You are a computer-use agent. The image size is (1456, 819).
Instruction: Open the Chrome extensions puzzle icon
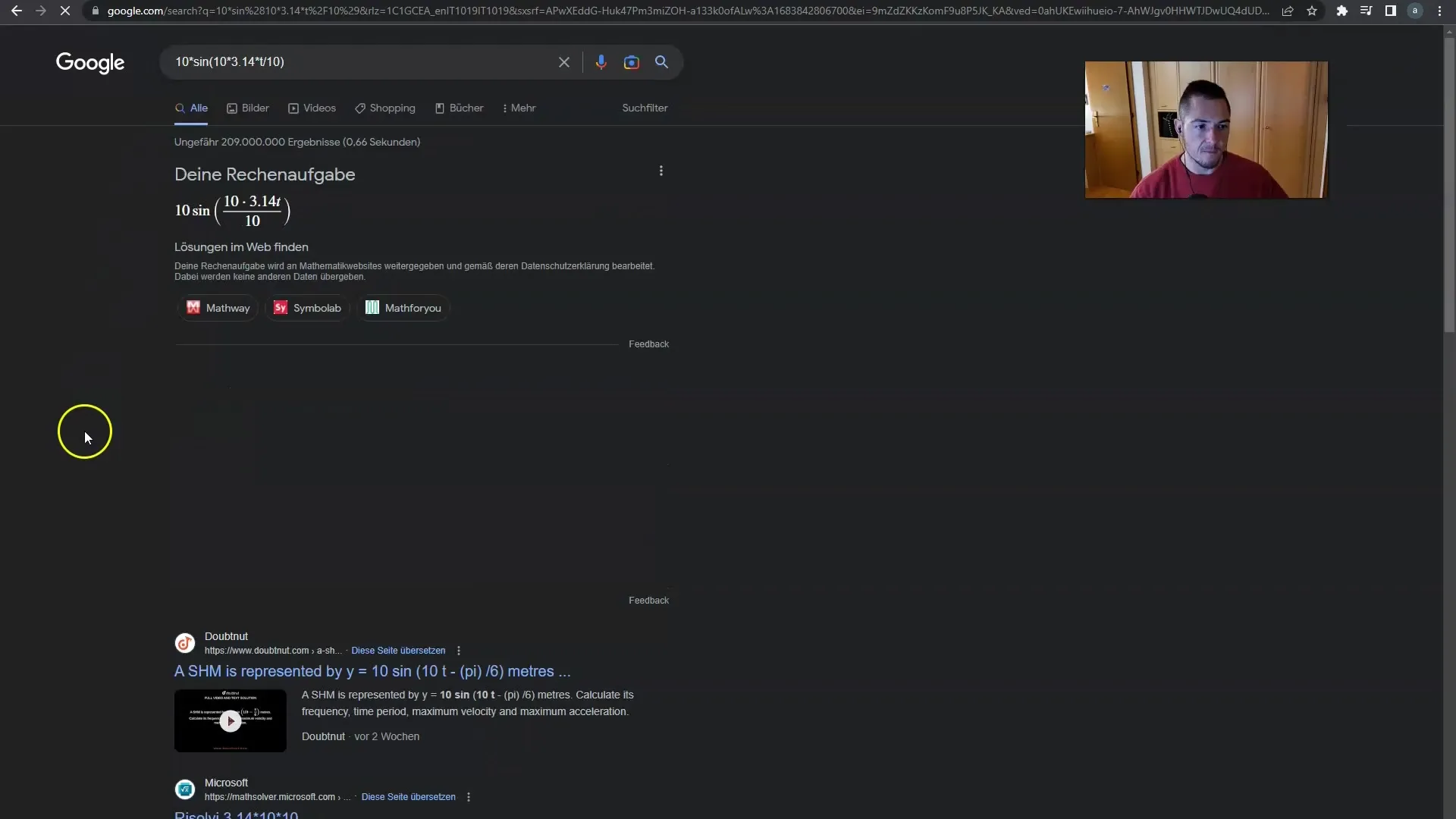1342,11
